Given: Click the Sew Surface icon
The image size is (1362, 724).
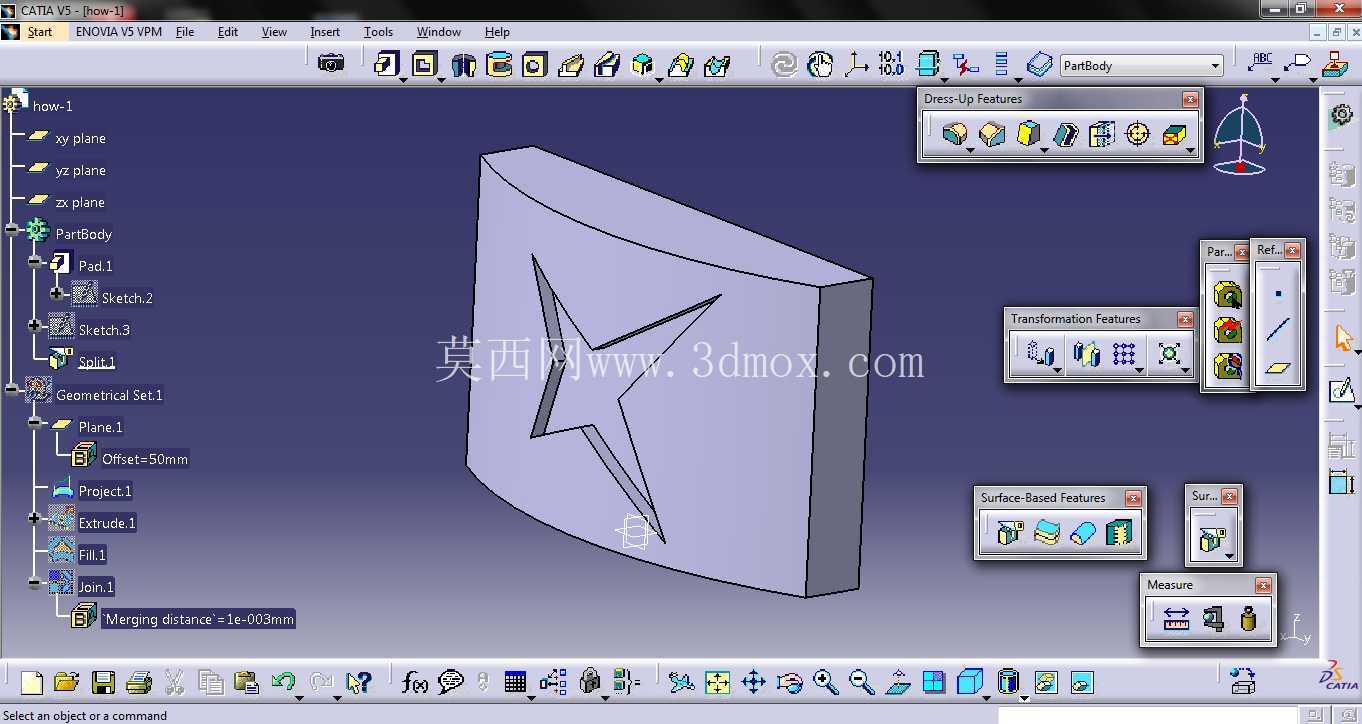Looking at the screenshot, I should (x=1119, y=533).
